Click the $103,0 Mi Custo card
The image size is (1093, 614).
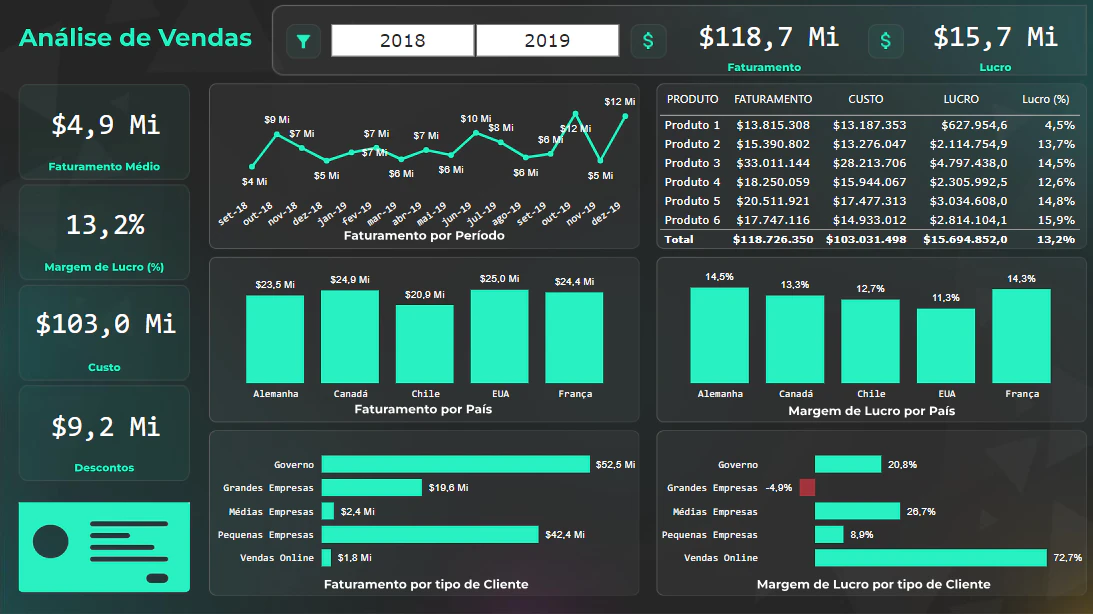tap(105, 333)
